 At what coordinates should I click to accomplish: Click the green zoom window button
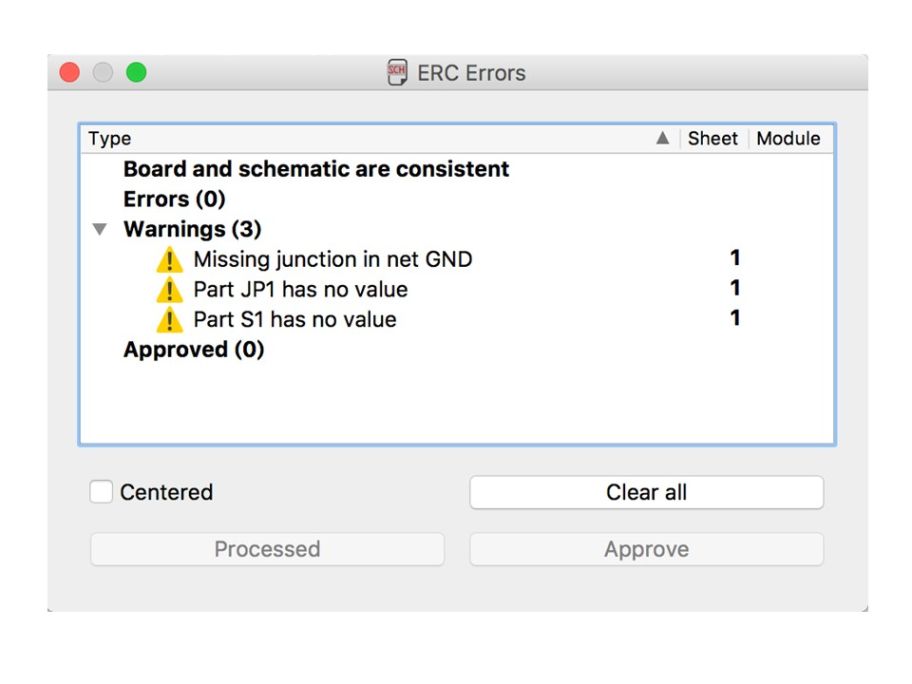[x=136, y=73]
